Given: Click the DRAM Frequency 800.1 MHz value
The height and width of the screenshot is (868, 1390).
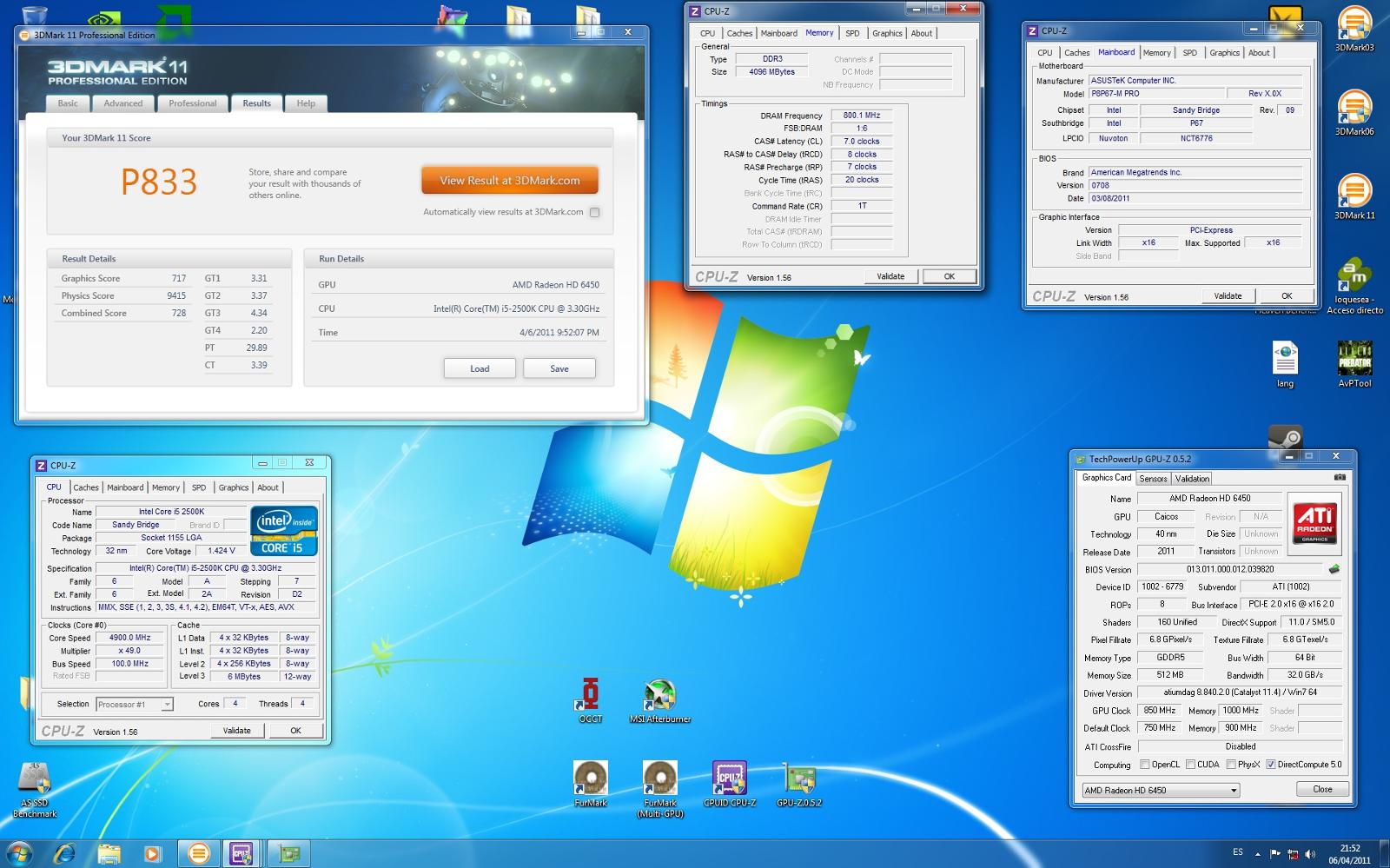Looking at the screenshot, I should click(861, 116).
